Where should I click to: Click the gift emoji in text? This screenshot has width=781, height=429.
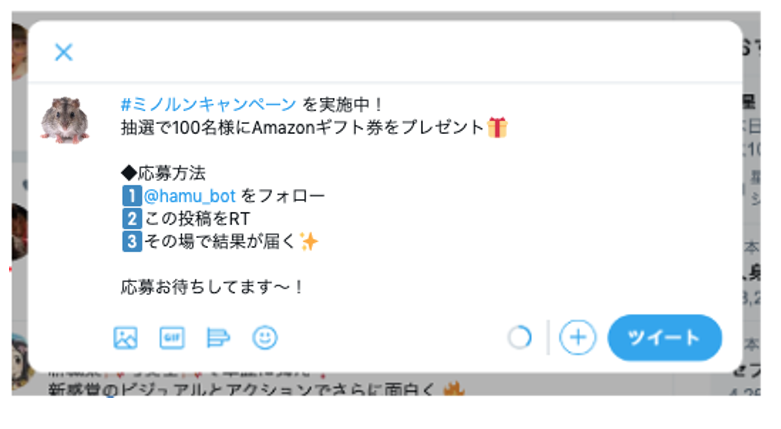(497, 128)
